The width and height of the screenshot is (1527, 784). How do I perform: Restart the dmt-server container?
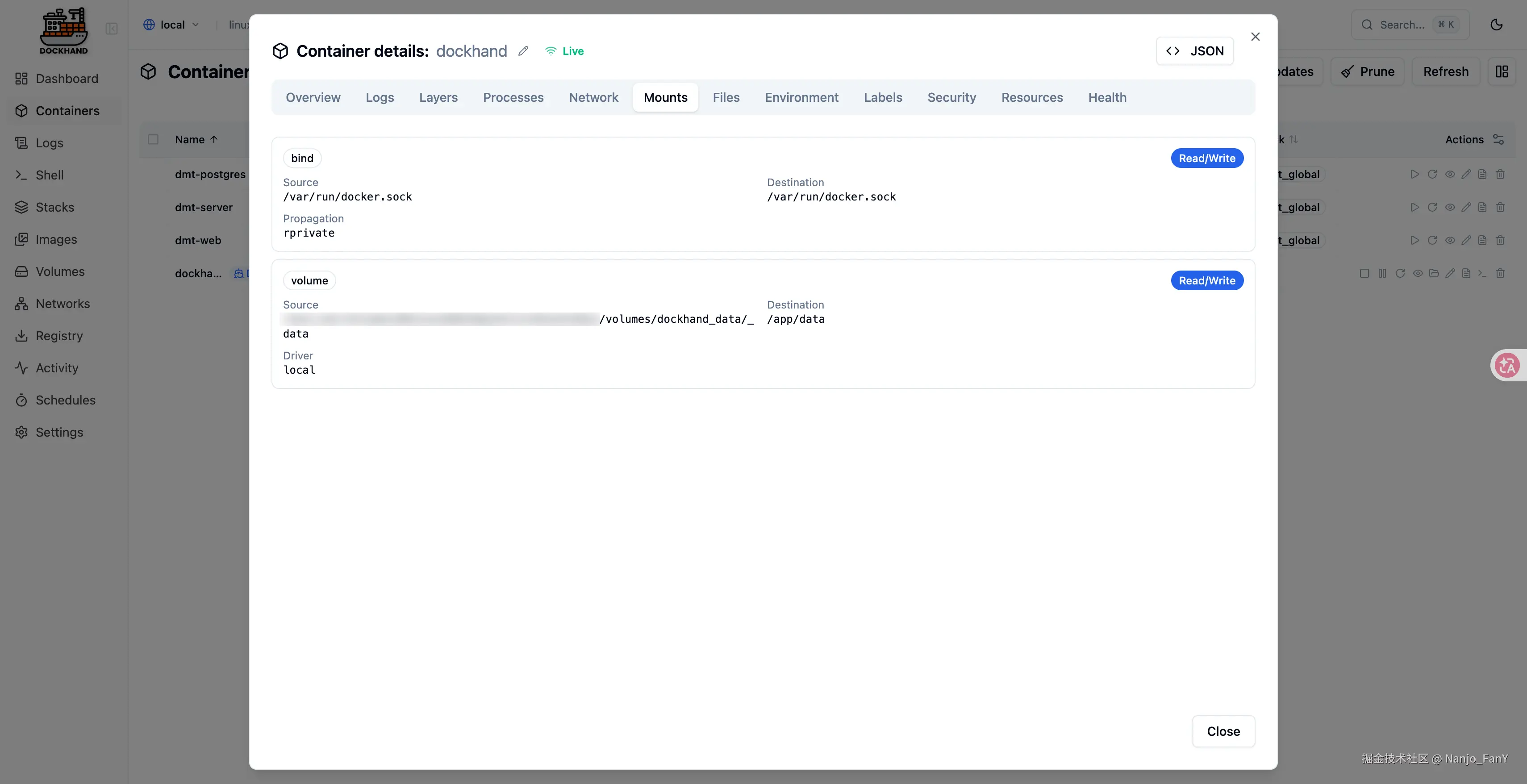pyautogui.click(x=1432, y=208)
